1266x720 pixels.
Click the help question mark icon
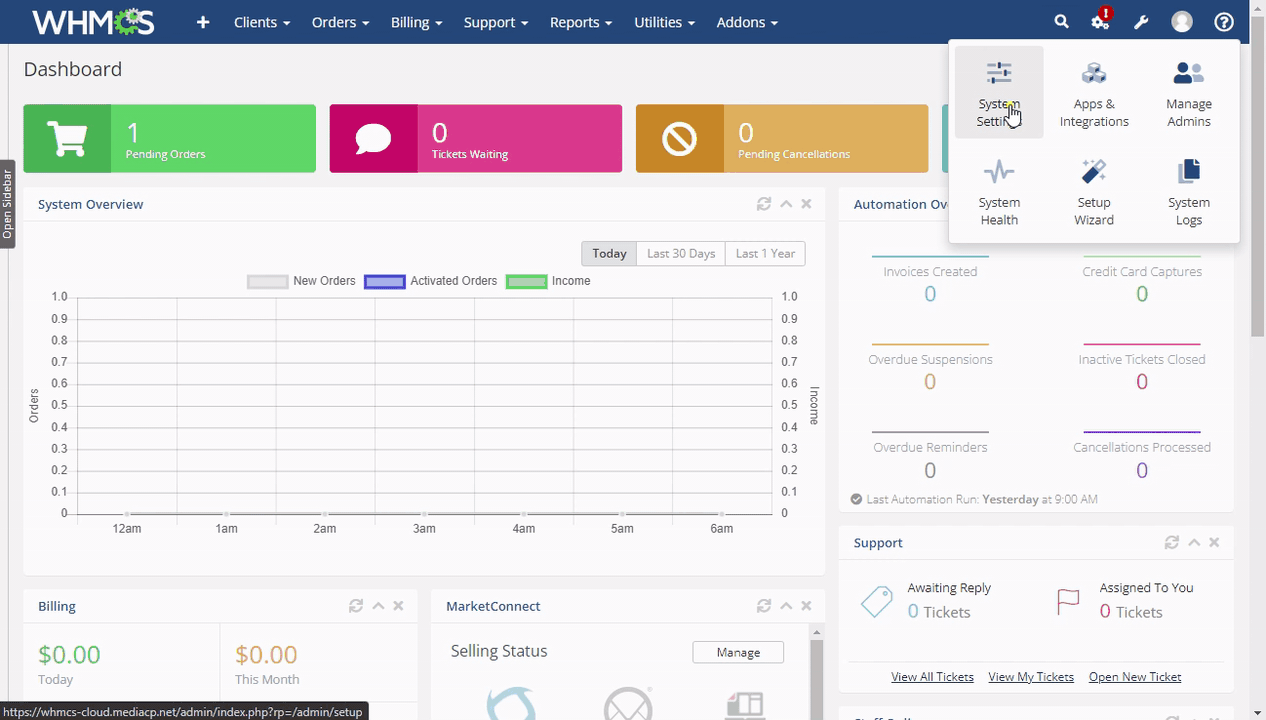tap(1224, 22)
